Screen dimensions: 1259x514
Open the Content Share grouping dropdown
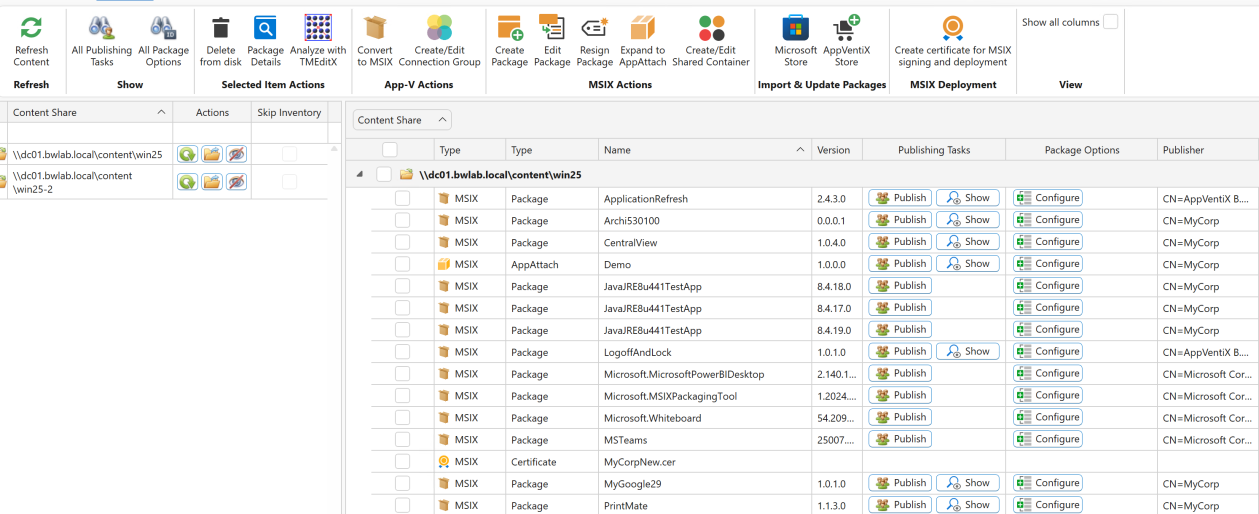[x=402, y=120]
